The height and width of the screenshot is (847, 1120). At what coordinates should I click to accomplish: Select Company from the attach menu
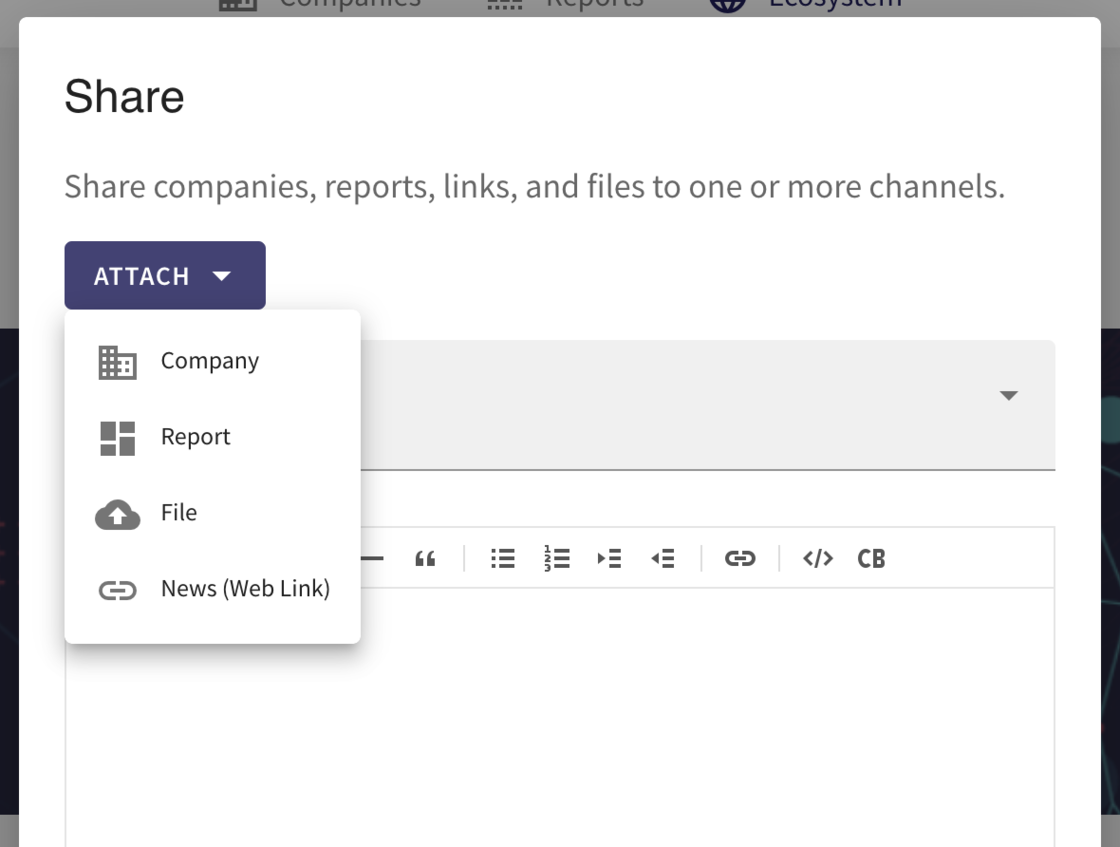[210, 361]
